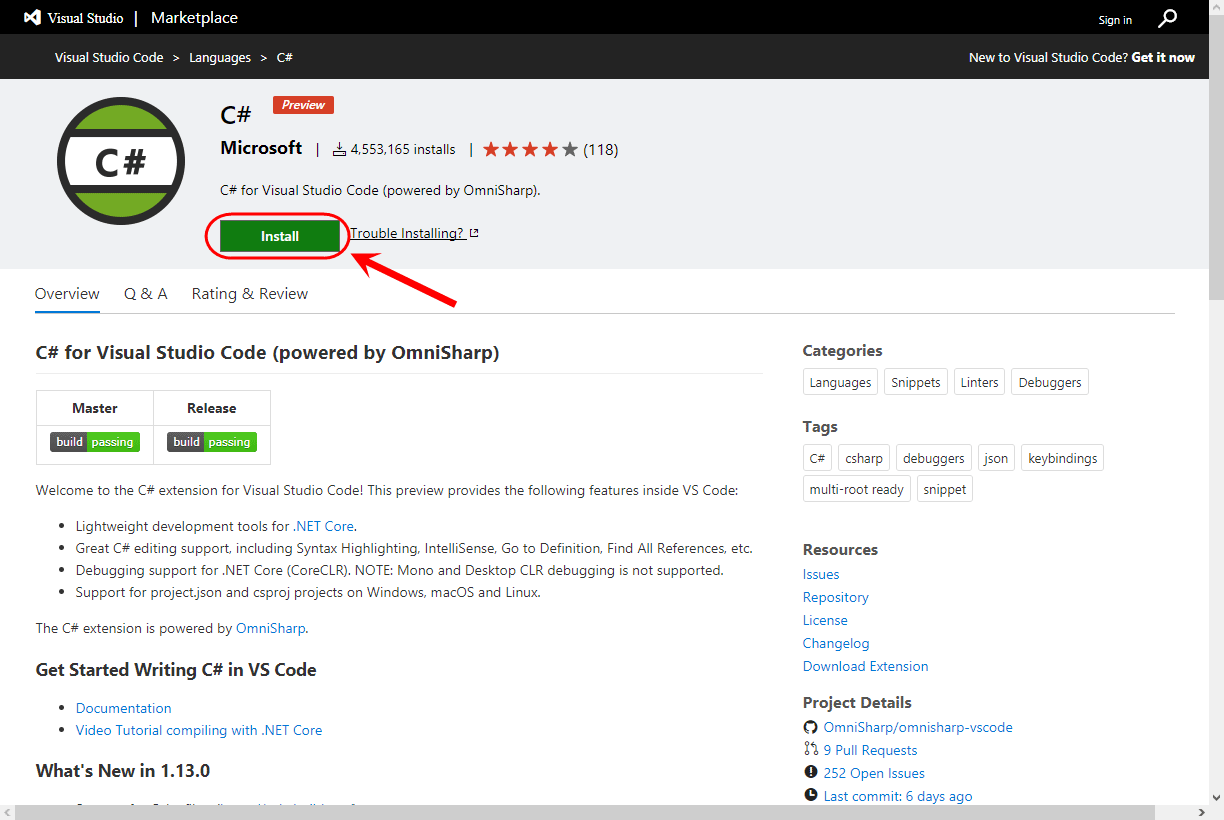Open the .NET Core link
Screen dimensions: 1224x820
tap(324, 526)
